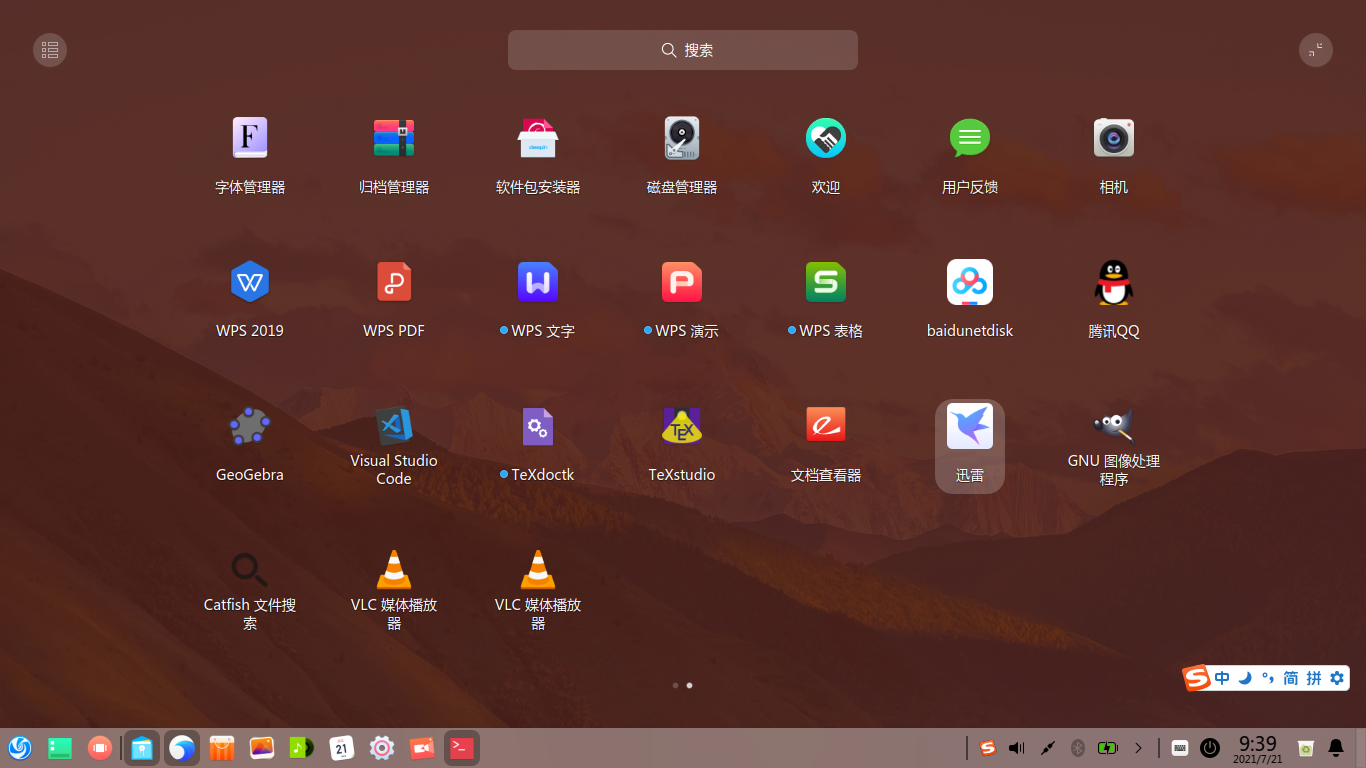
Task: Toggle Sogou 中 Chinese/English mode
Action: [x=1222, y=678]
